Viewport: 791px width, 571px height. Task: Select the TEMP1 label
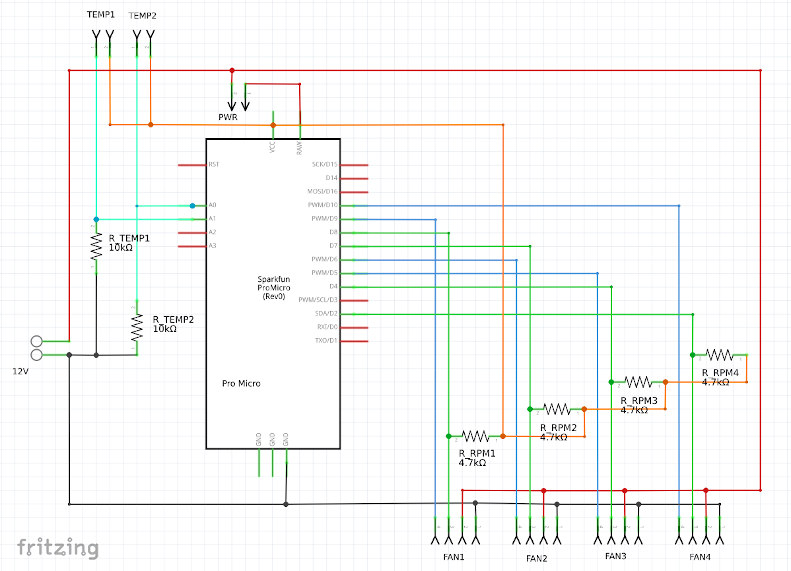[x=101, y=15]
